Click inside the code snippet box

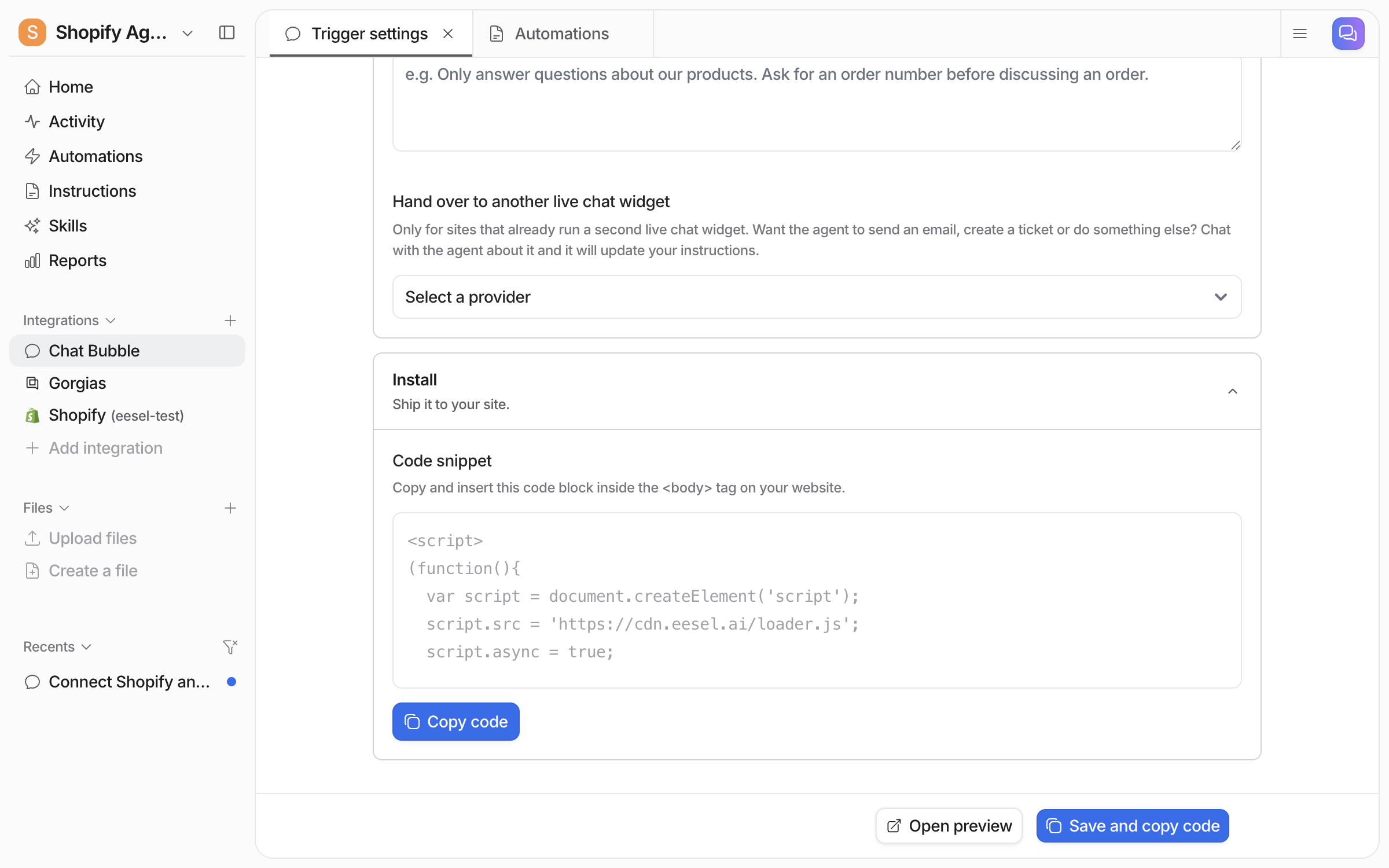[x=817, y=600]
